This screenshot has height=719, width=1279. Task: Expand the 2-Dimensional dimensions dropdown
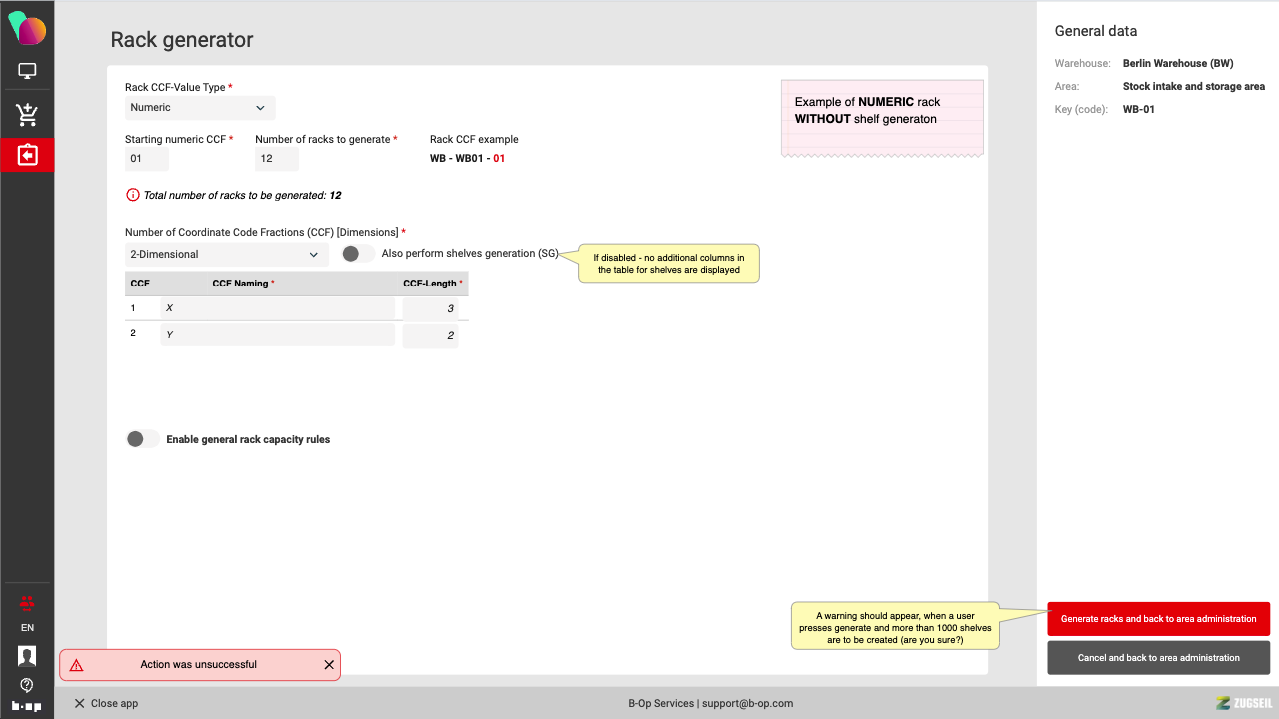tap(226, 255)
